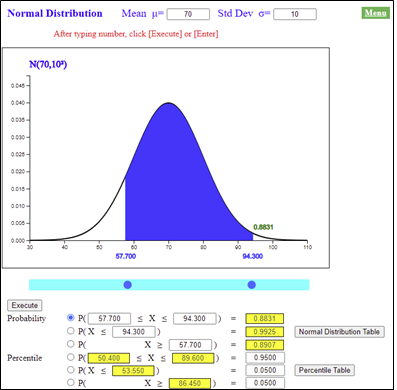
Task: Click the N(70,10²) graph title
Action: coord(48,64)
